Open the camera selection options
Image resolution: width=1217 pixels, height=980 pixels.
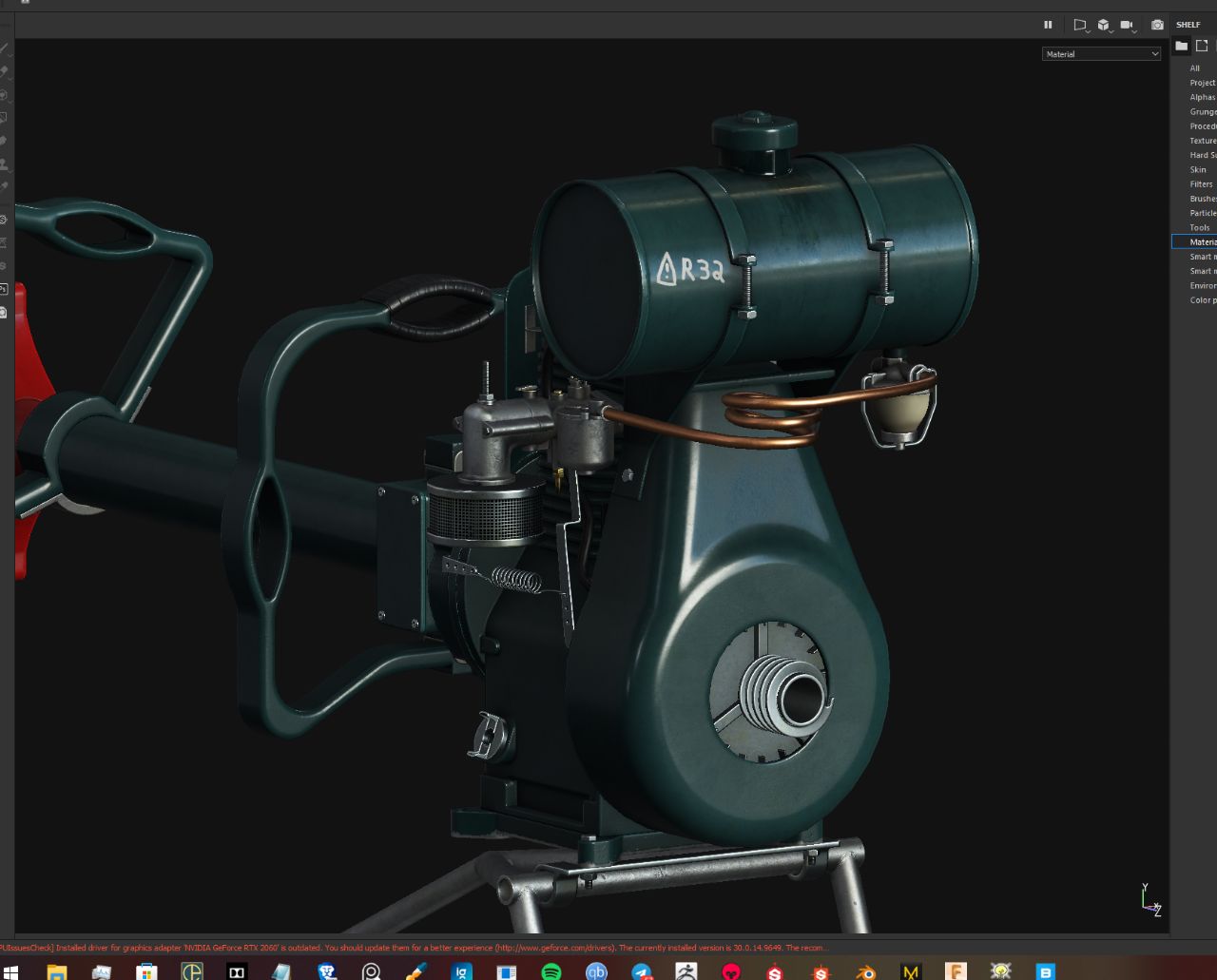1128,25
